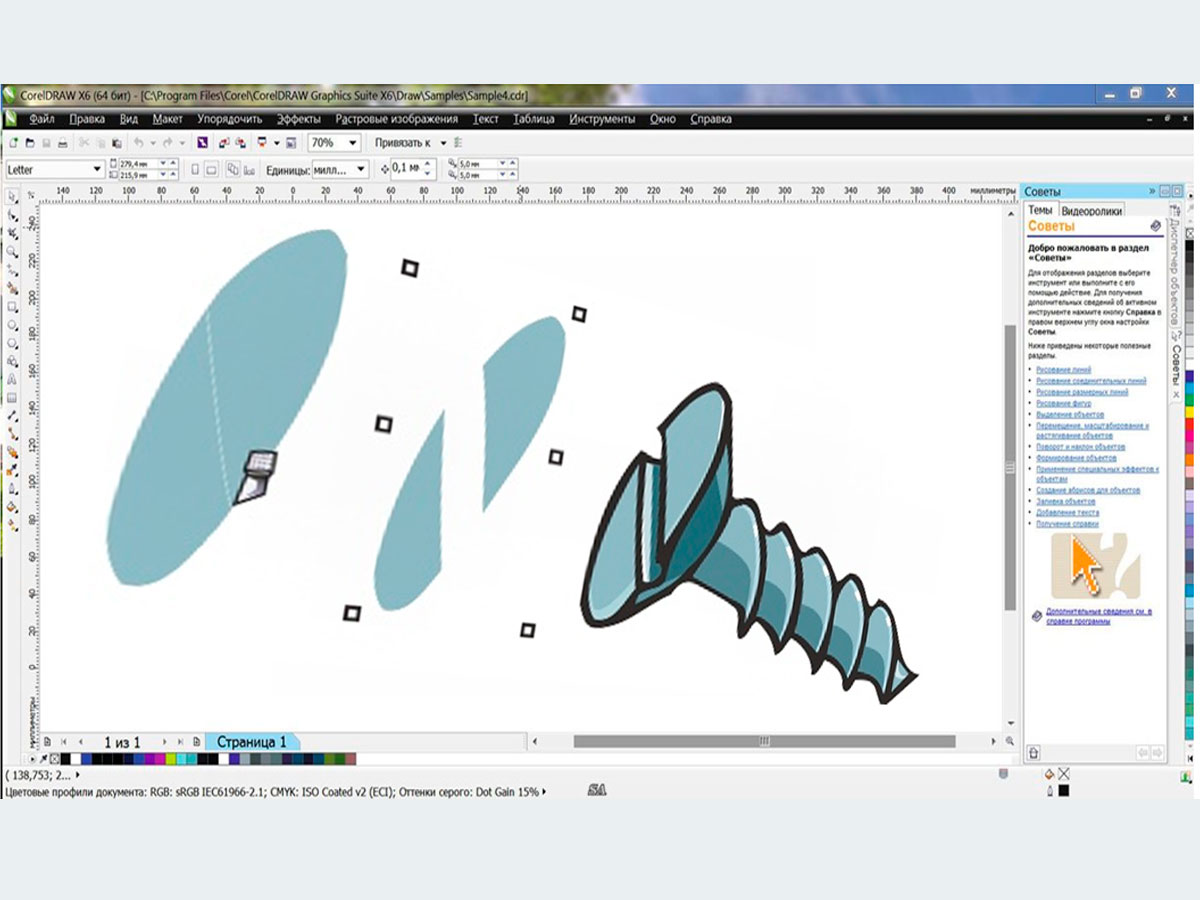The width and height of the screenshot is (1200, 900).
Task: Toggle portrait page orientation
Action: tap(195, 169)
